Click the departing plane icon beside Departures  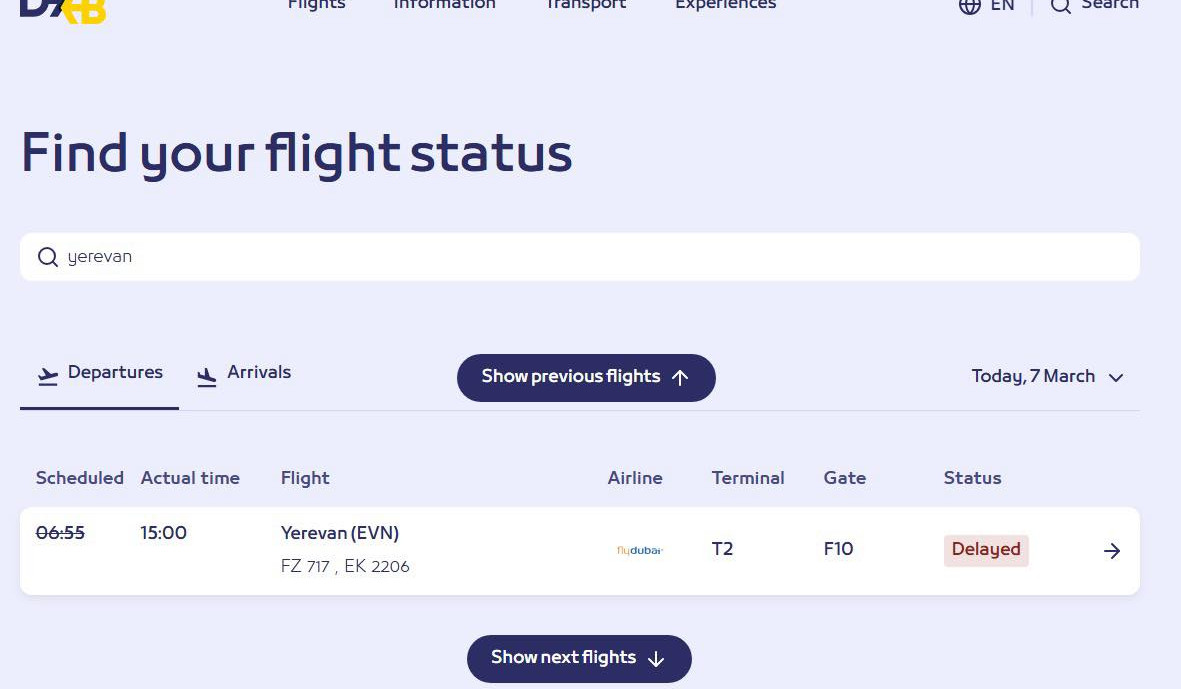click(x=46, y=375)
